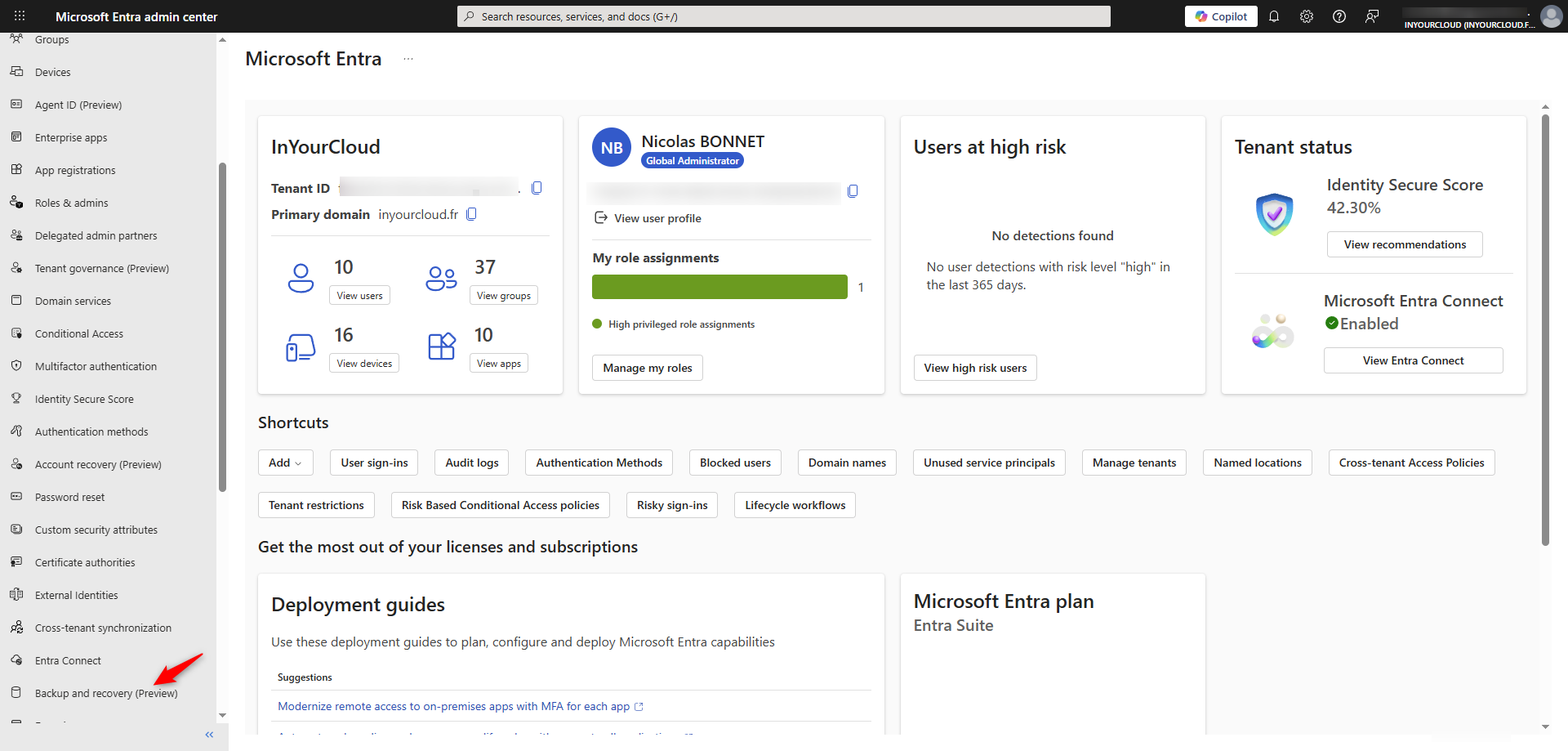Copy the primary domain inyourcloud.fr
The image size is (1568, 751).
coord(471,214)
